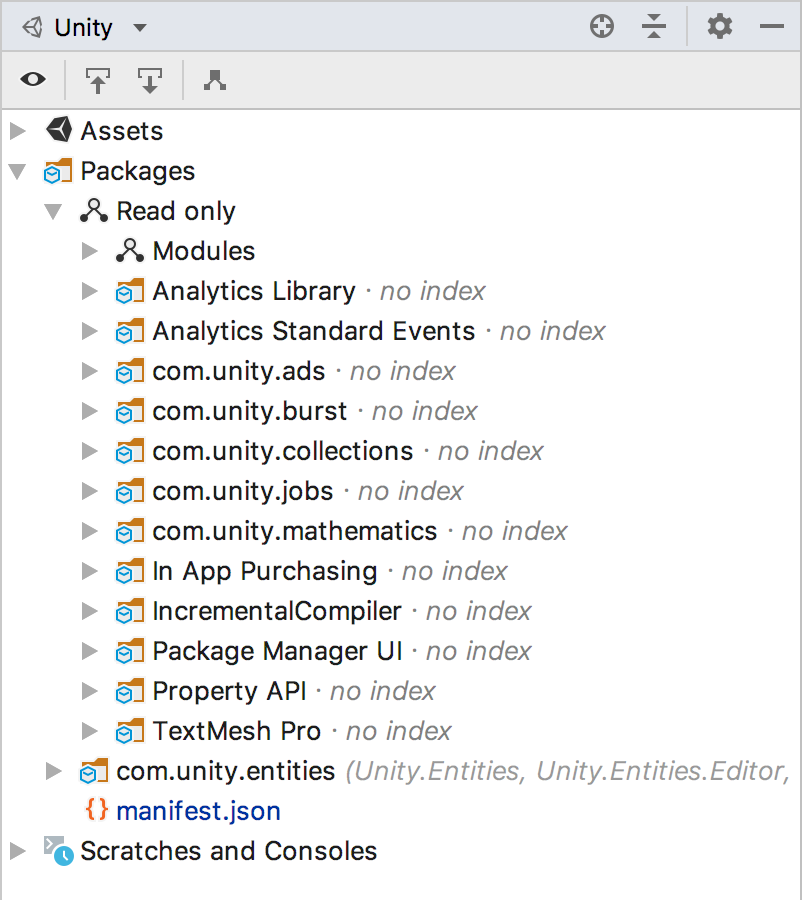Click the com.unity.collections package icon
The width and height of the screenshot is (802, 900).
pyautogui.click(x=130, y=451)
